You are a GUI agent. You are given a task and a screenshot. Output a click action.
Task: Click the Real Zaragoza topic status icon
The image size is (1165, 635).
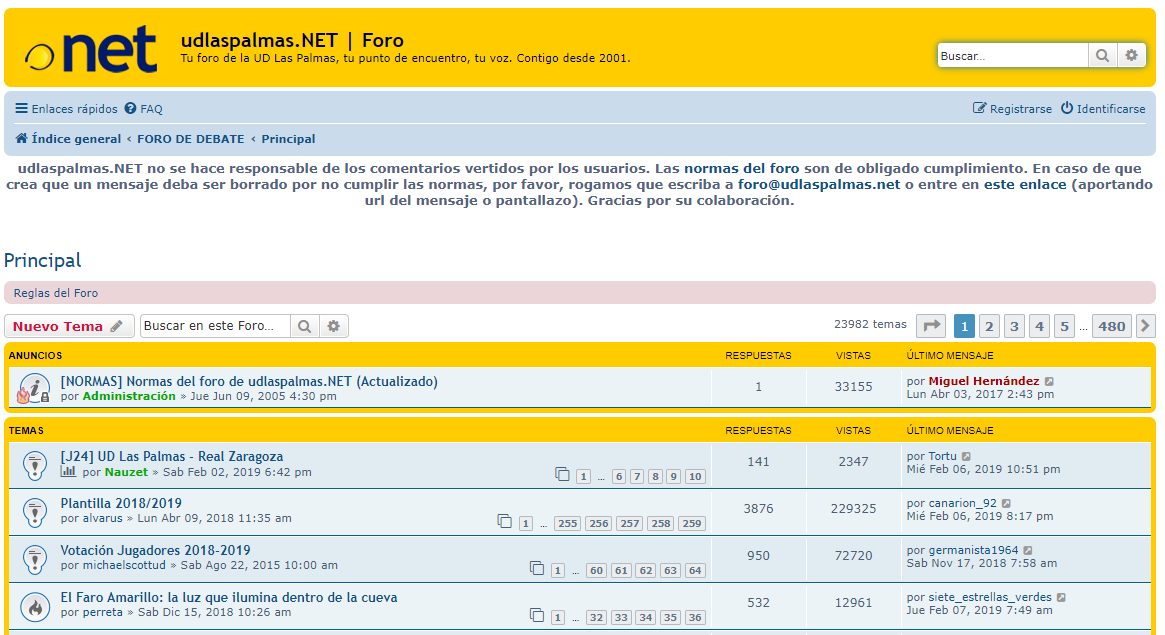35,466
